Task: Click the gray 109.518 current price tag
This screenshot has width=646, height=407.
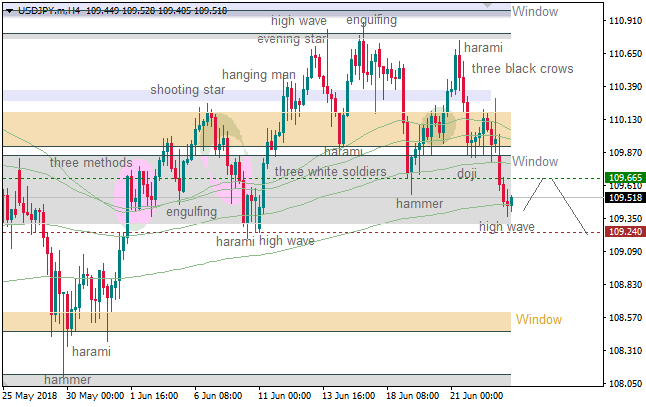Action: tap(625, 198)
